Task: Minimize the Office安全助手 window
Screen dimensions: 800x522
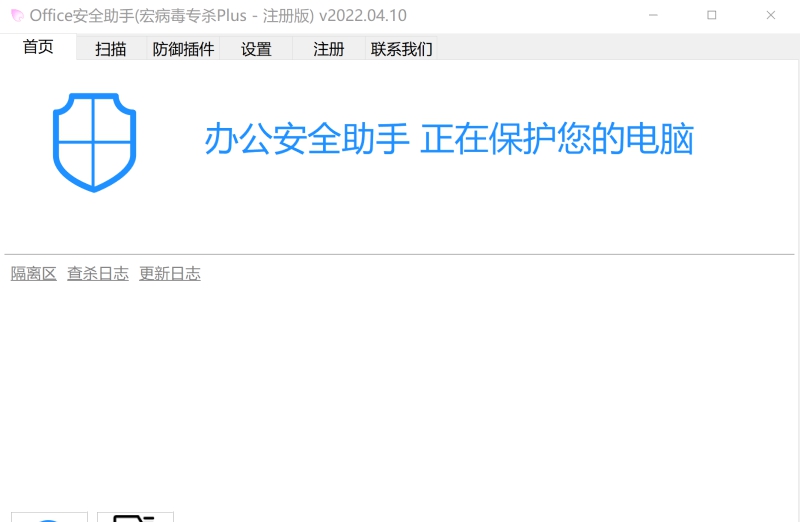Action: [x=653, y=15]
